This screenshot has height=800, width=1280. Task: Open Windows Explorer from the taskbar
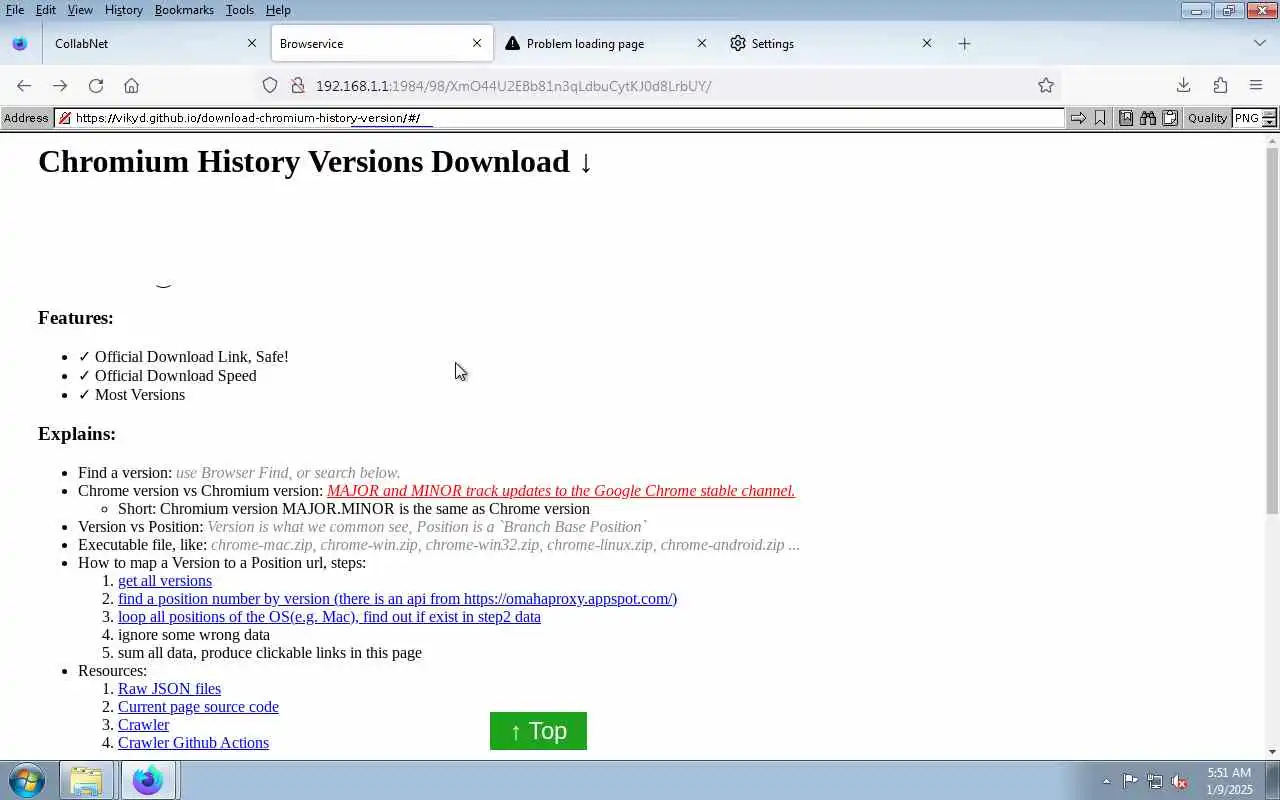pos(86,780)
